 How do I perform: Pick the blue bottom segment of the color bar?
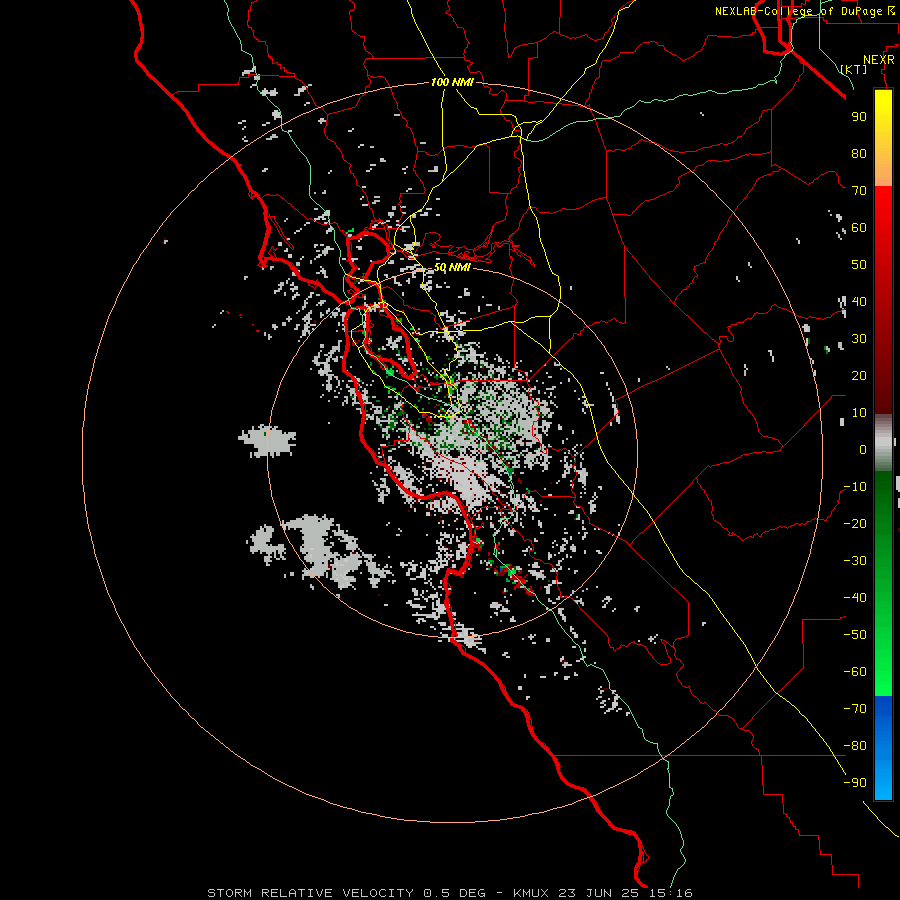(883, 747)
